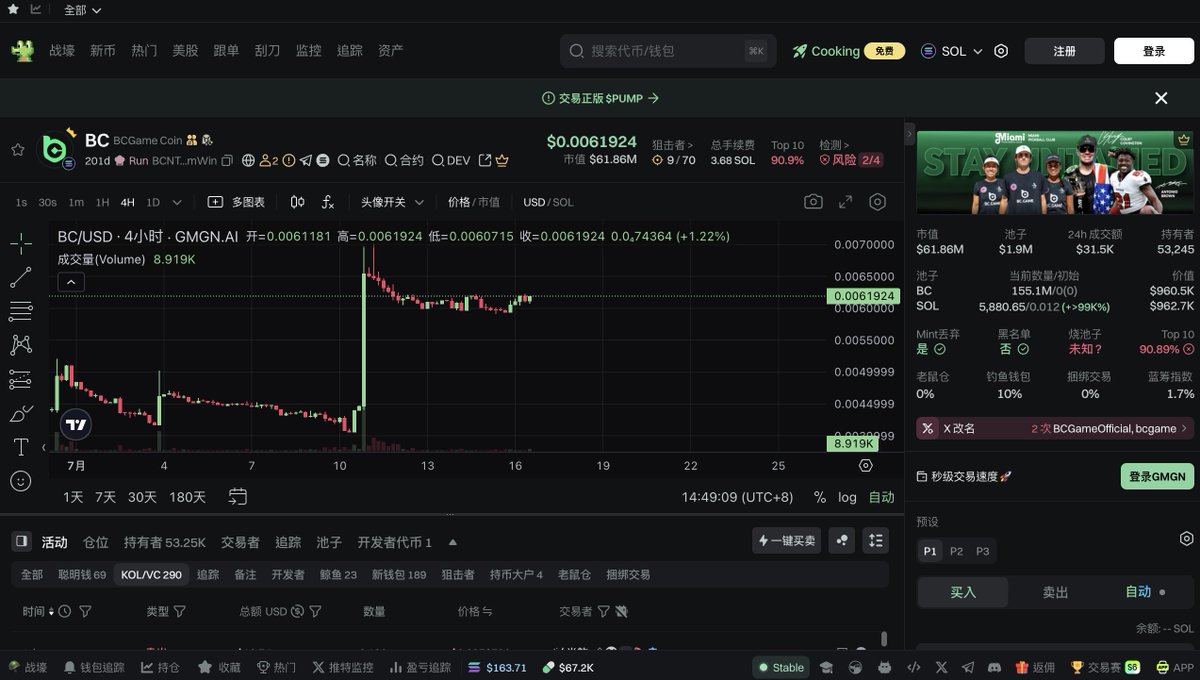Expand the X 改名 history row

(1055, 428)
